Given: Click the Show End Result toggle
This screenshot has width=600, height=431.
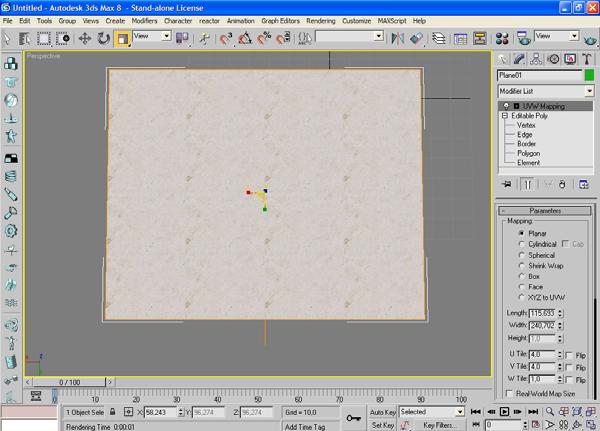Looking at the screenshot, I should pos(527,184).
